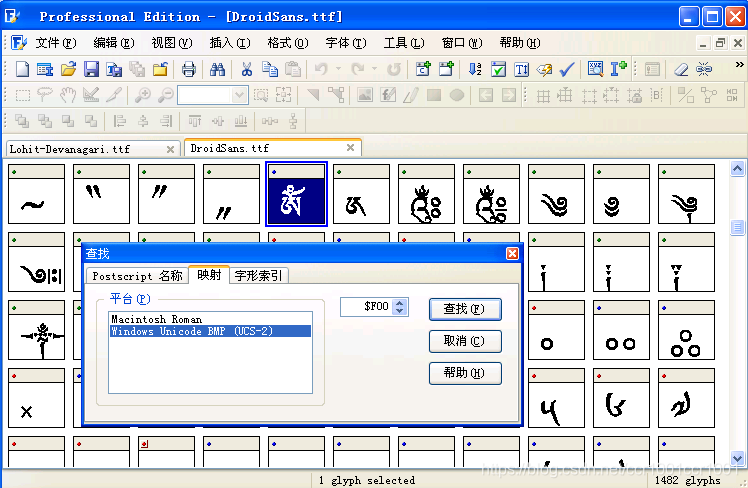Click the vertical scrollbar thumb
748x488 pixels.
(x=738, y=227)
